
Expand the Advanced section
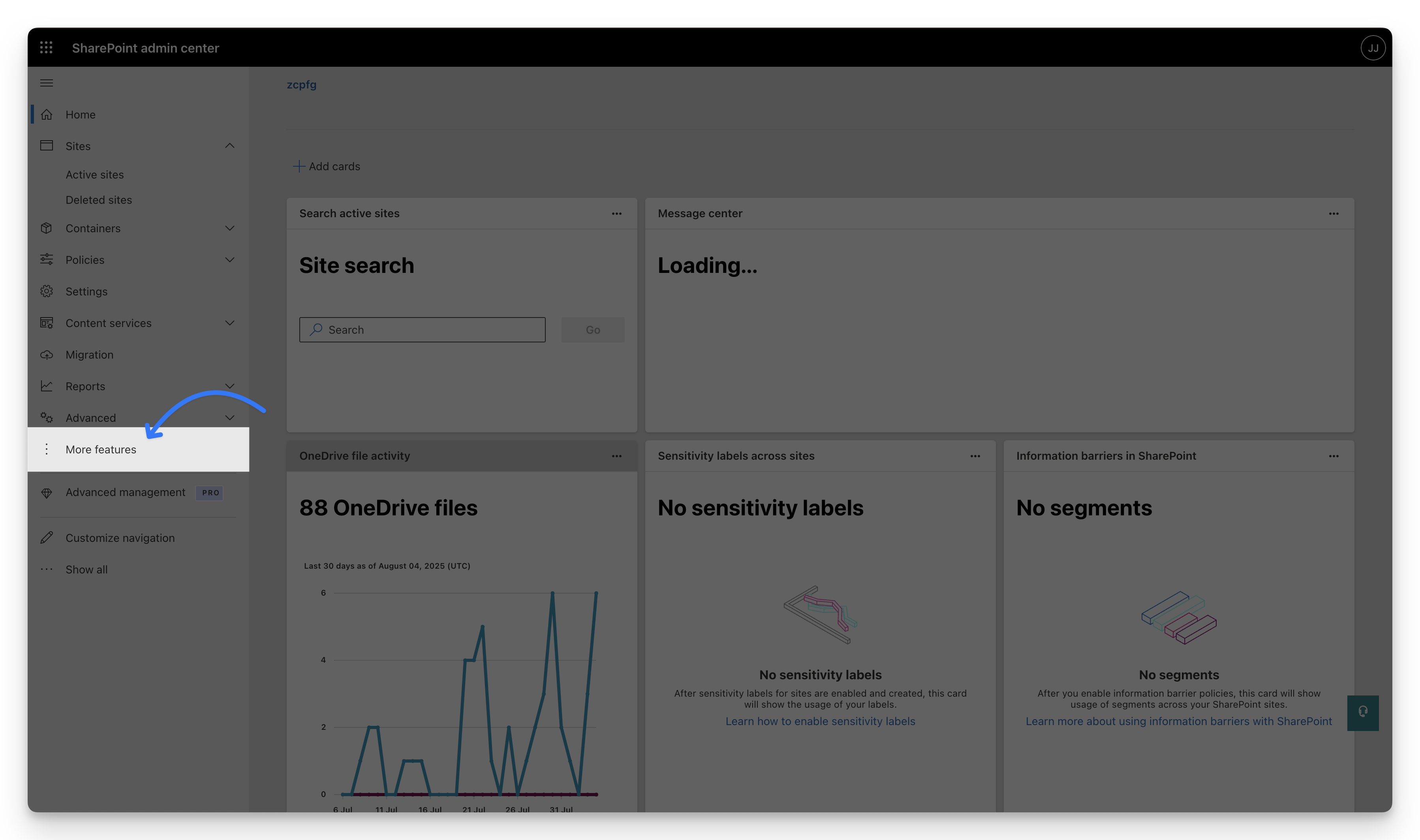coord(230,417)
